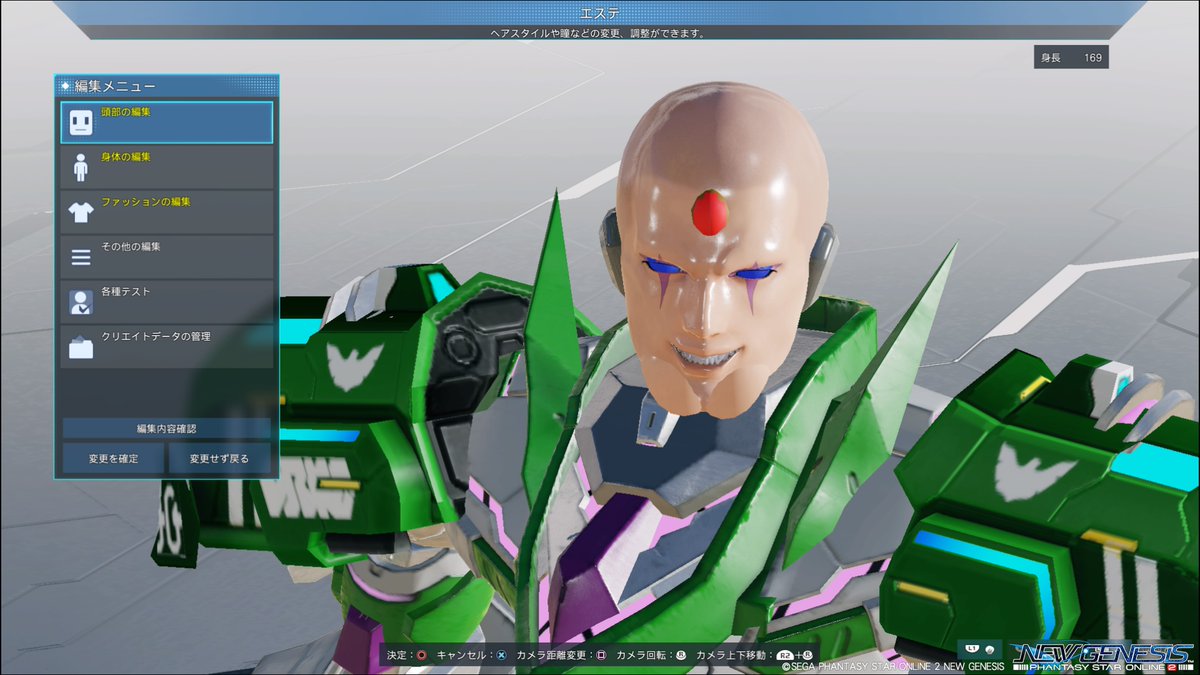This screenshot has width=1200, height=675.
Task: Click the cross button icon for キャンセル
Action: 501,655
